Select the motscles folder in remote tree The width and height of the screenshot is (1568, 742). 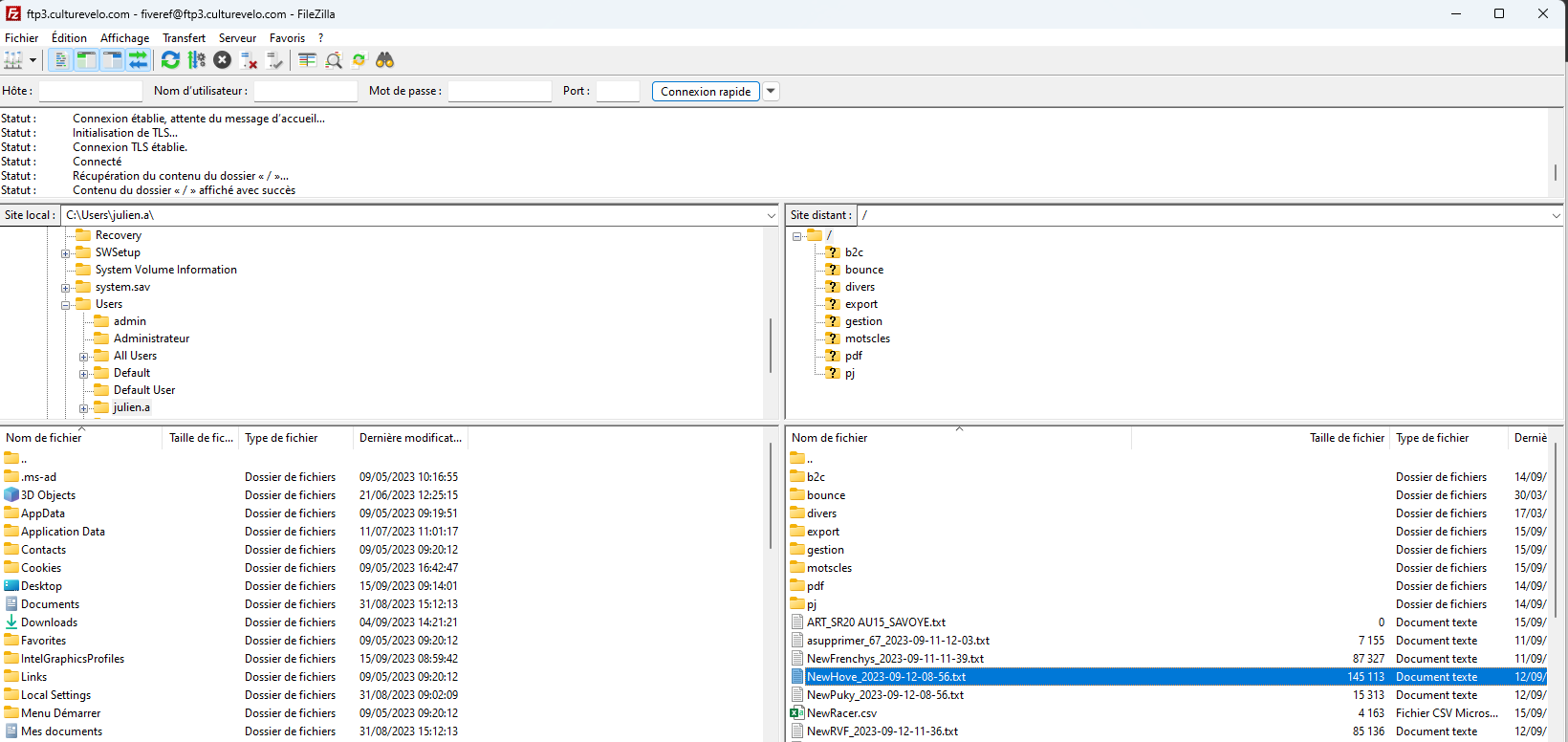pos(867,338)
